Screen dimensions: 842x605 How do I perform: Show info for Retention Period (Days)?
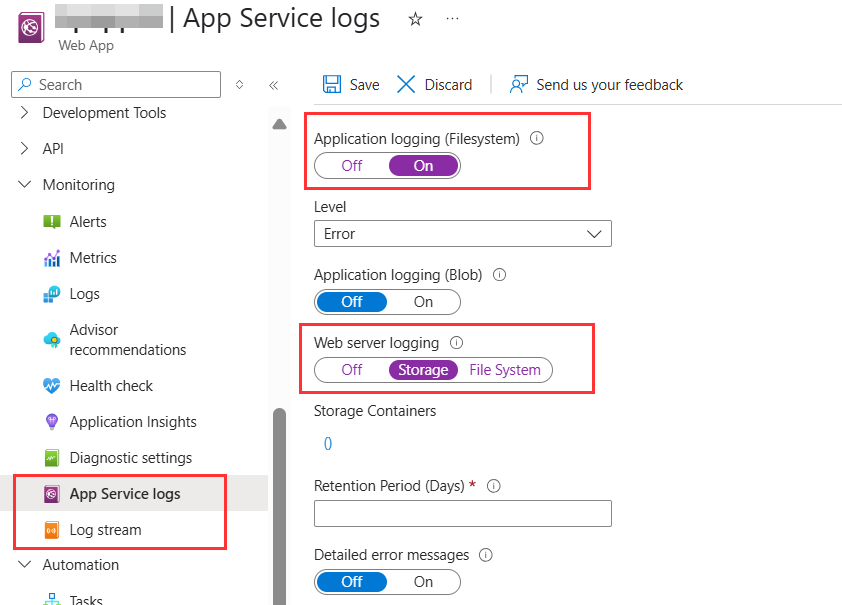493,486
